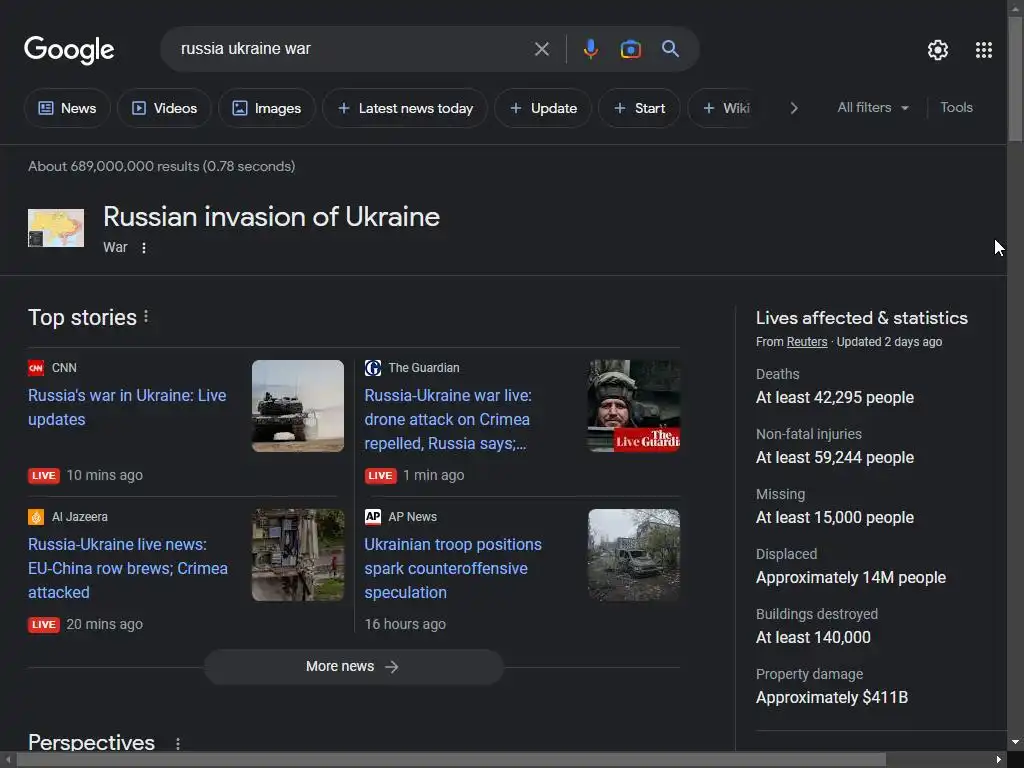The width and height of the screenshot is (1024, 768).
Task: Open options next to War subtitle
Action: point(144,248)
